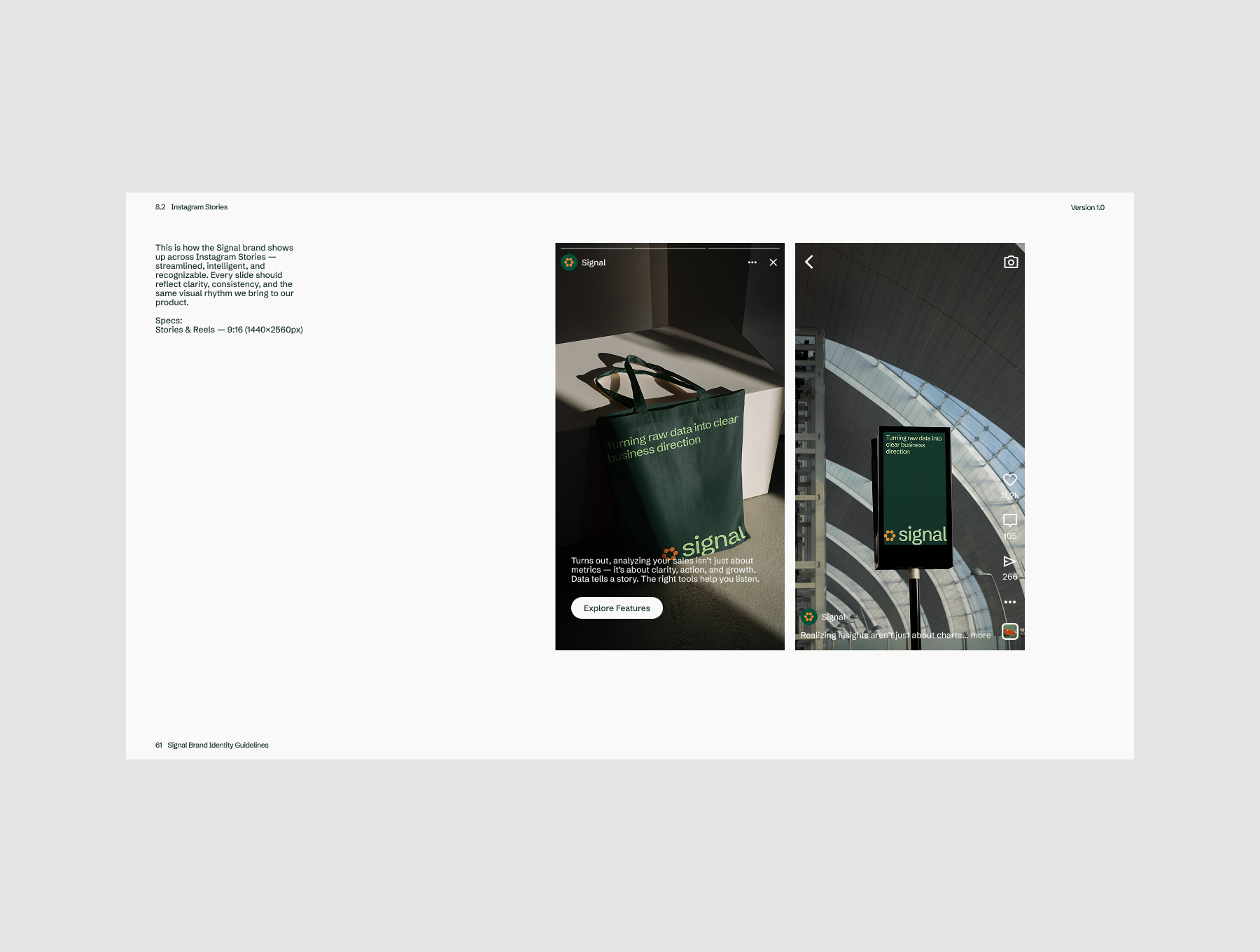Screen dimensions: 1260x952
Task: Click the 11,2k likes count
Action: tap(1009, 496)
